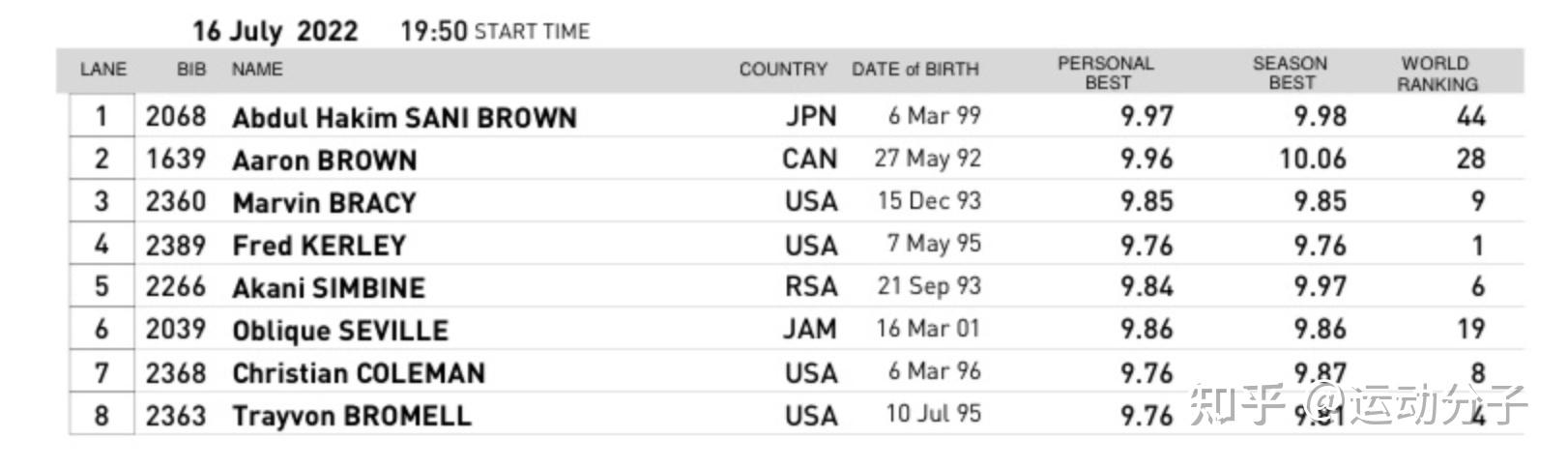Click Christian COLEMAN's name
1568x468 pixels.
[359, 373]
